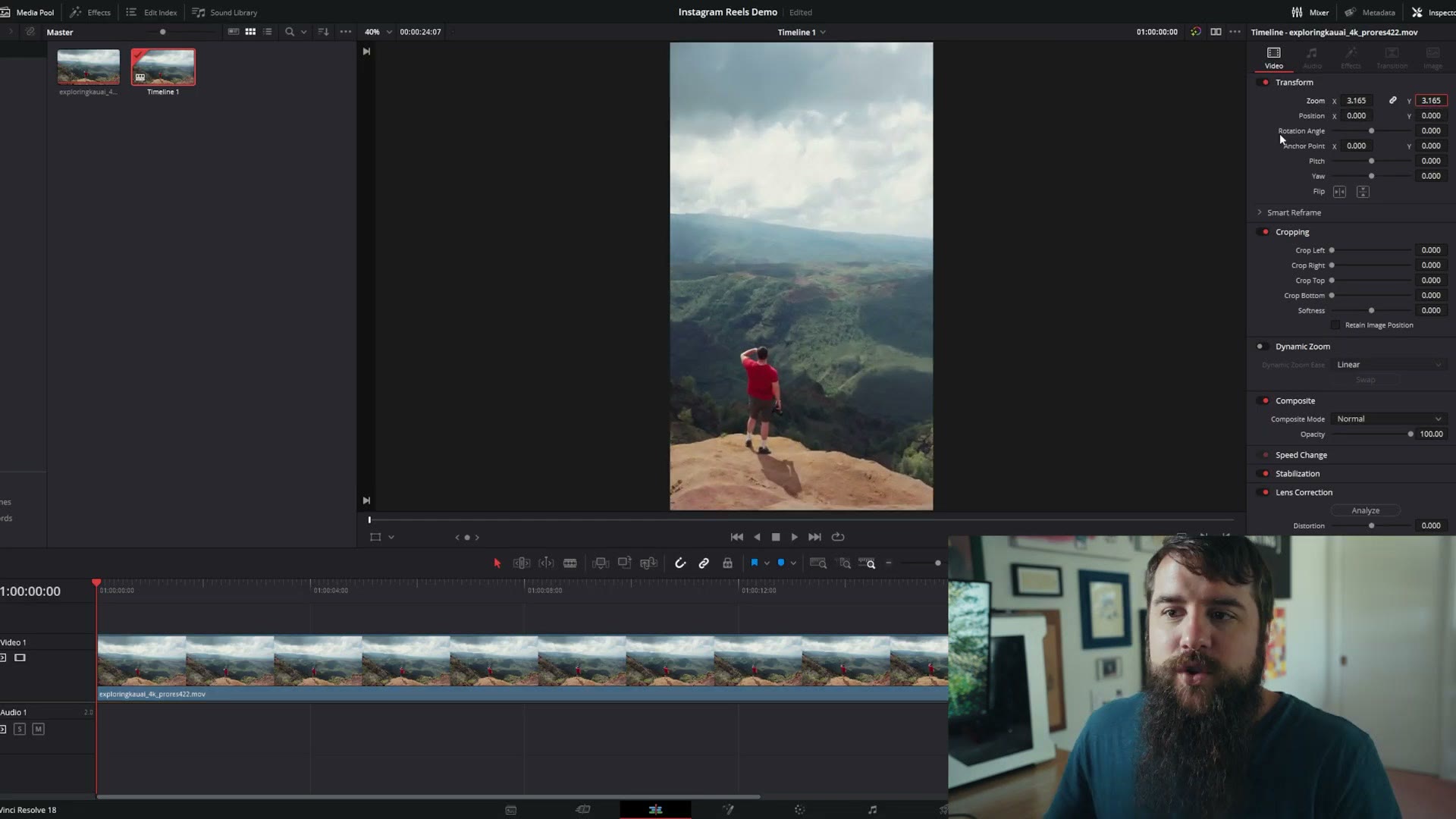
Task: Open the Media Pool search filter dropdown
Action: click(304, 32)
